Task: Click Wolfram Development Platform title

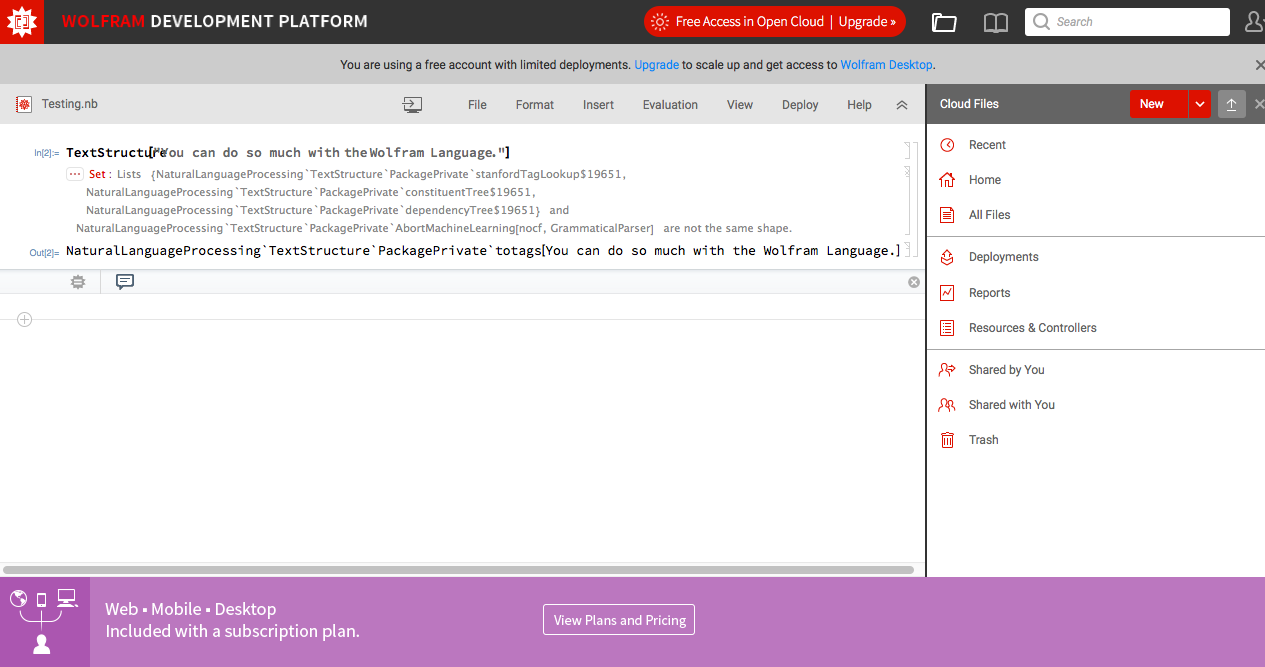Action: coord(214,21)
